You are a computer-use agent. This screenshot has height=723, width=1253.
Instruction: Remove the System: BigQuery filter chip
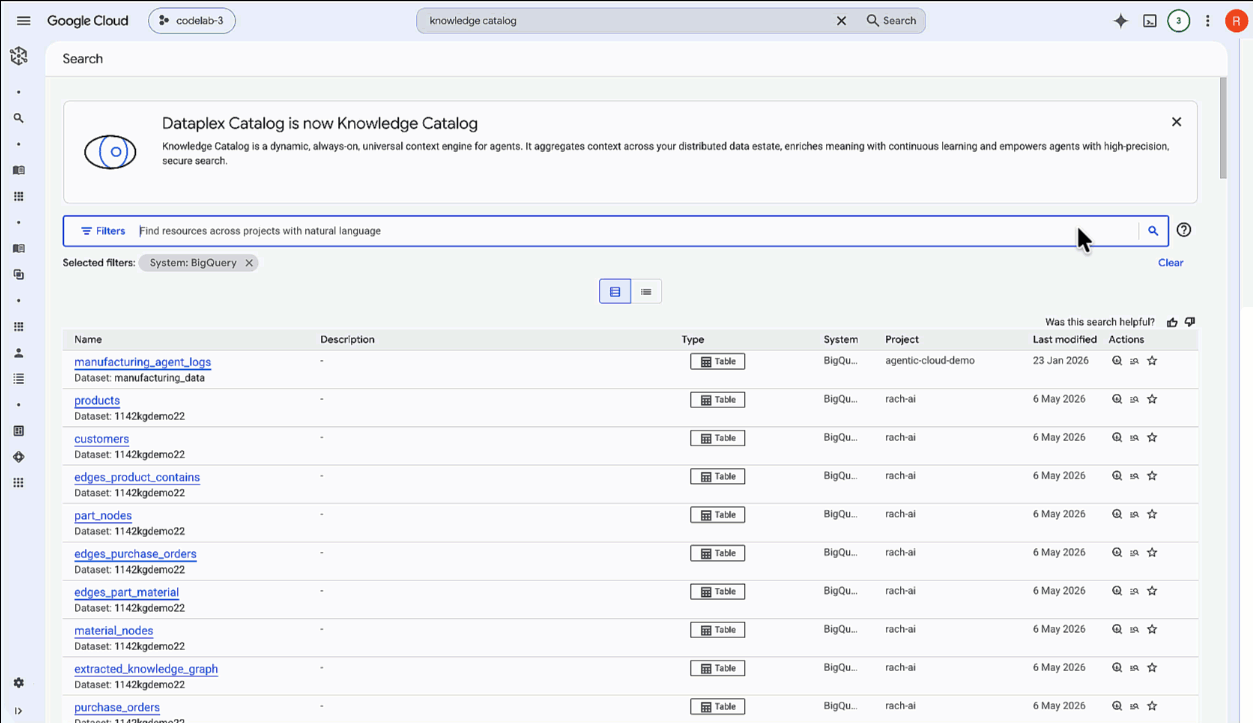point(249,263)
